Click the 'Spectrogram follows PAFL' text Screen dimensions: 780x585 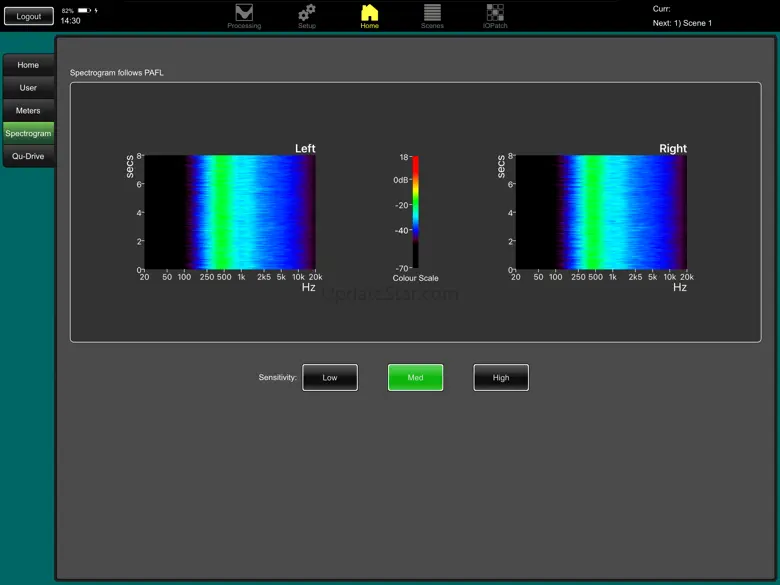(x=116, y=73)
